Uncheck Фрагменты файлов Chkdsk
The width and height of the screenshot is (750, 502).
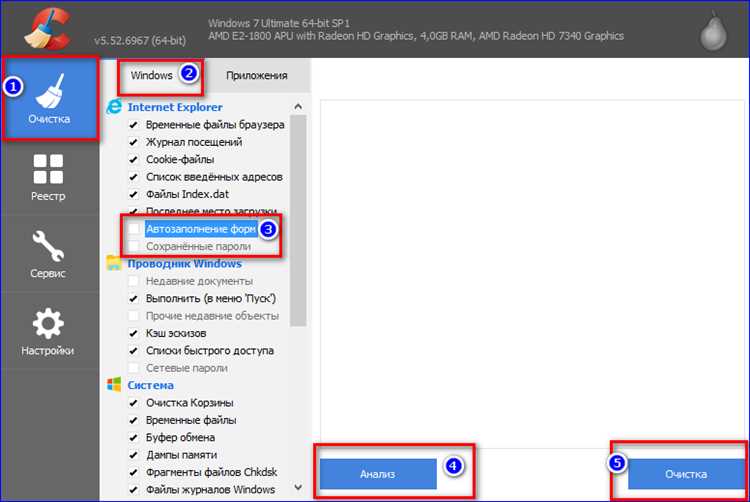(133, 472)
